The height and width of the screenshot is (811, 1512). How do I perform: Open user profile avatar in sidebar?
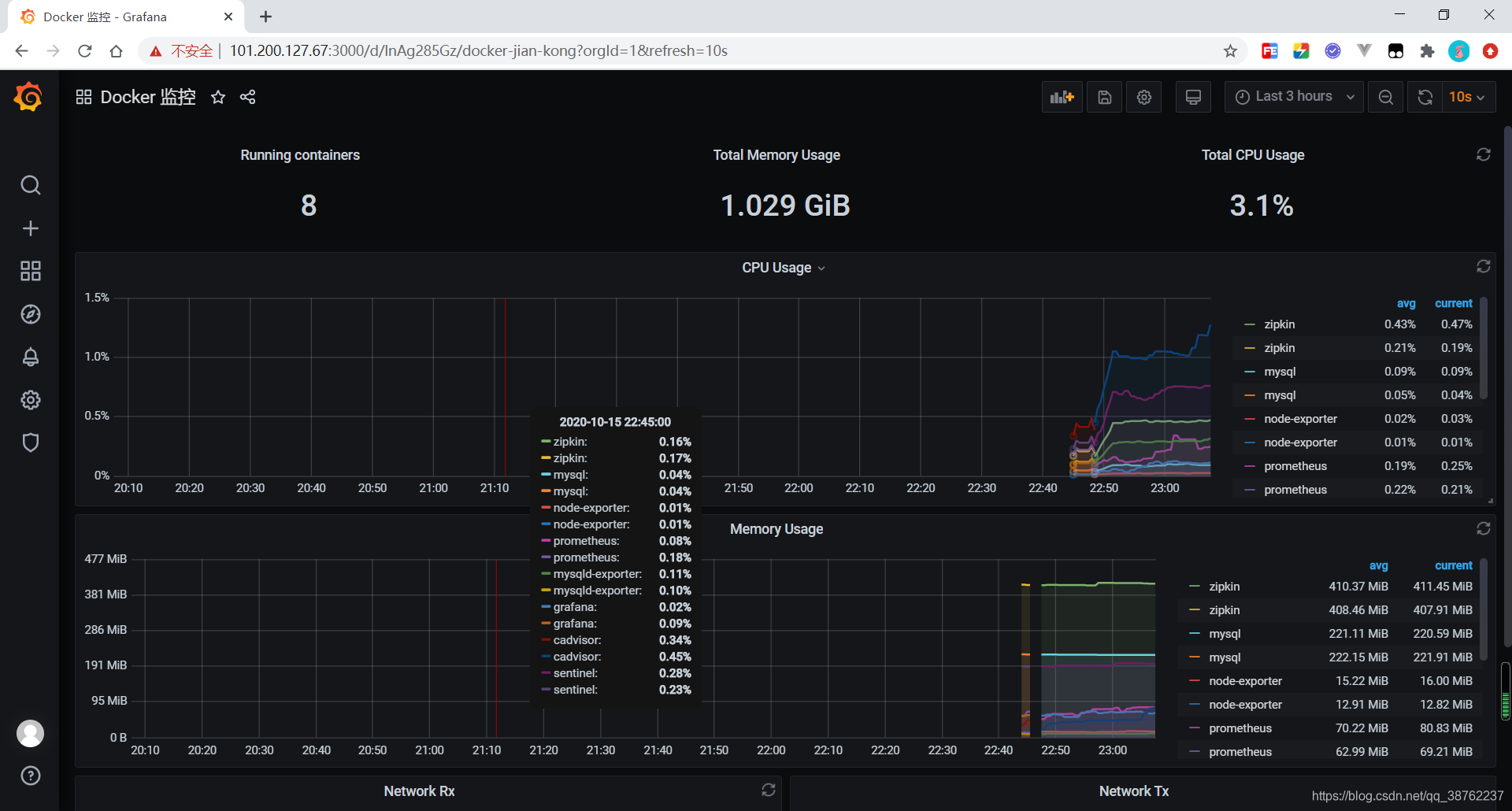point(30,733)
